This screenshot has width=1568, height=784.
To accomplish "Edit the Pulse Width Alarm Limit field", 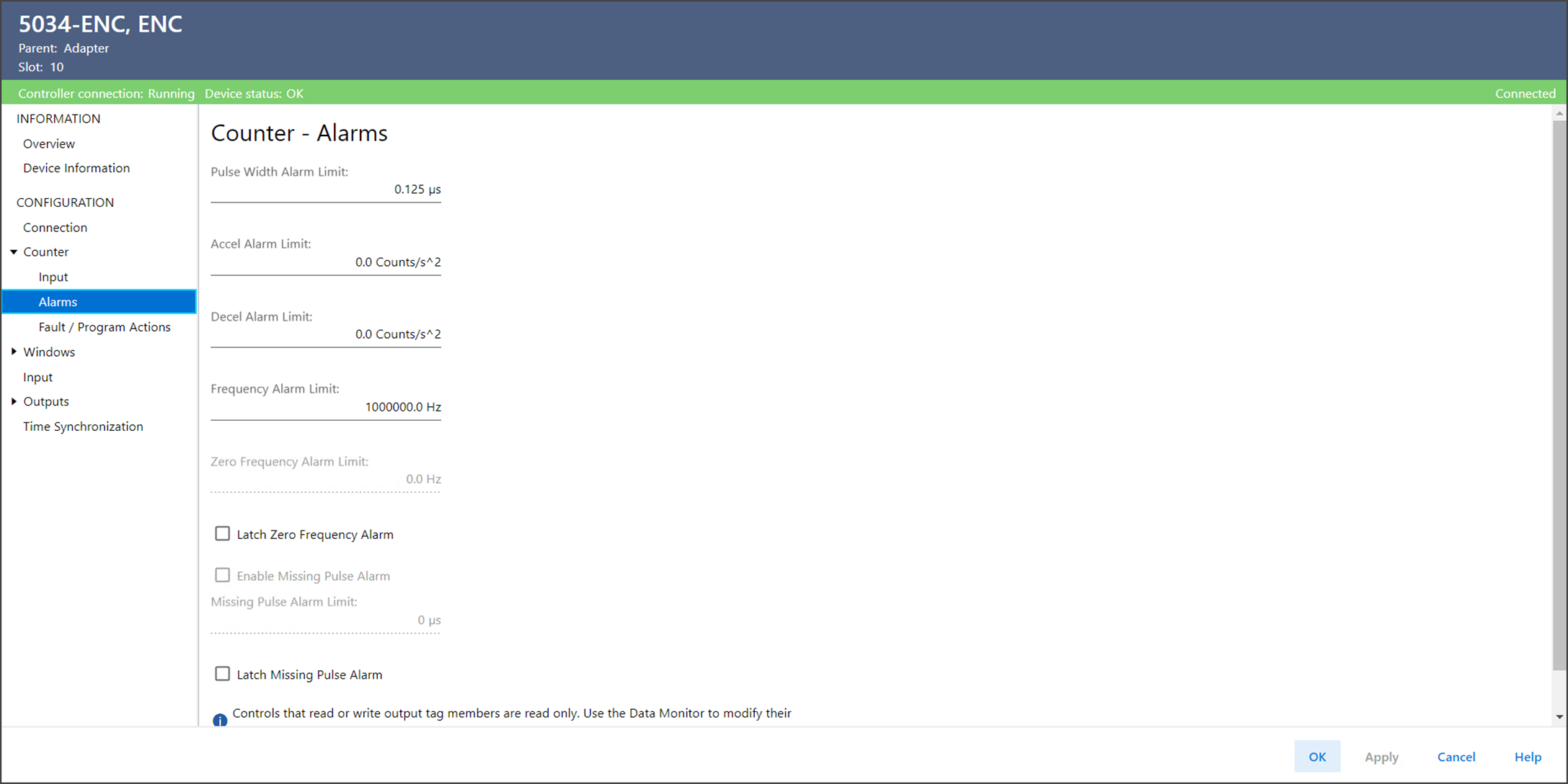I will 326,190.
